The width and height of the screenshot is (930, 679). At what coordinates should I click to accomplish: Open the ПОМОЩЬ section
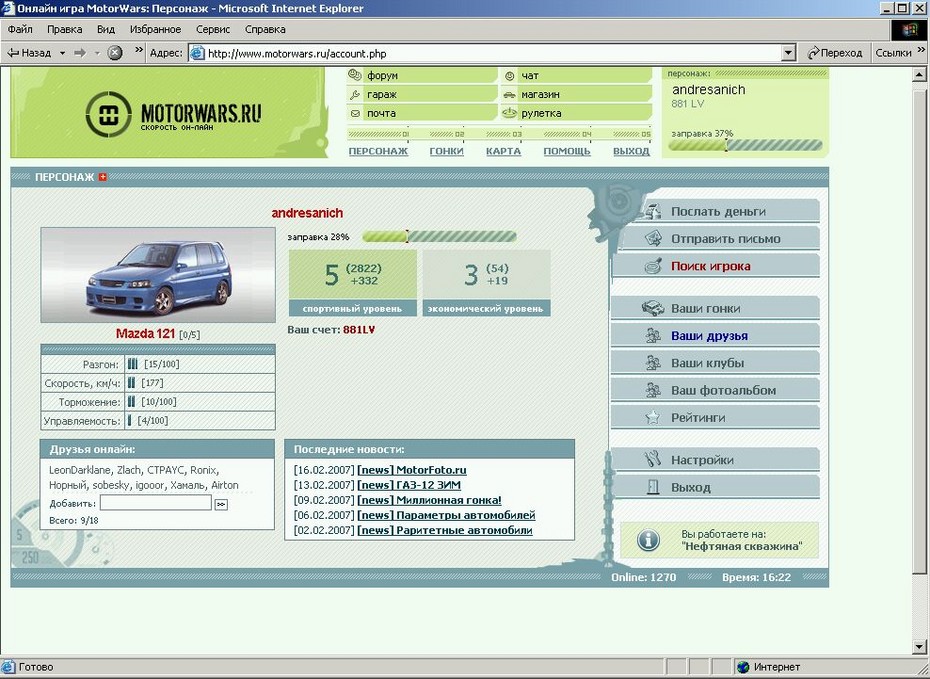[x=567, y=151]
